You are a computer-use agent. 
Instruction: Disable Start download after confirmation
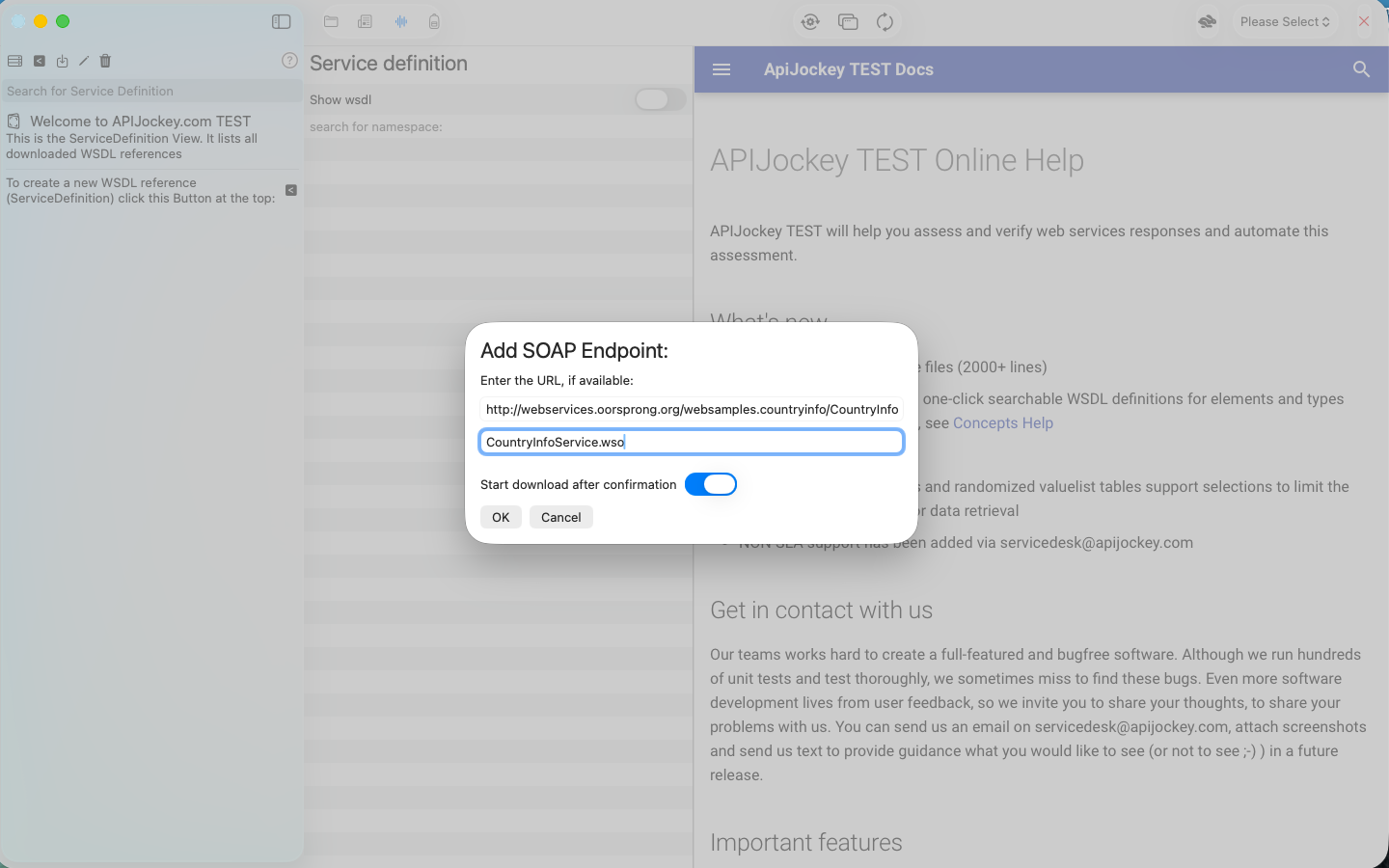tap(711, 484)
